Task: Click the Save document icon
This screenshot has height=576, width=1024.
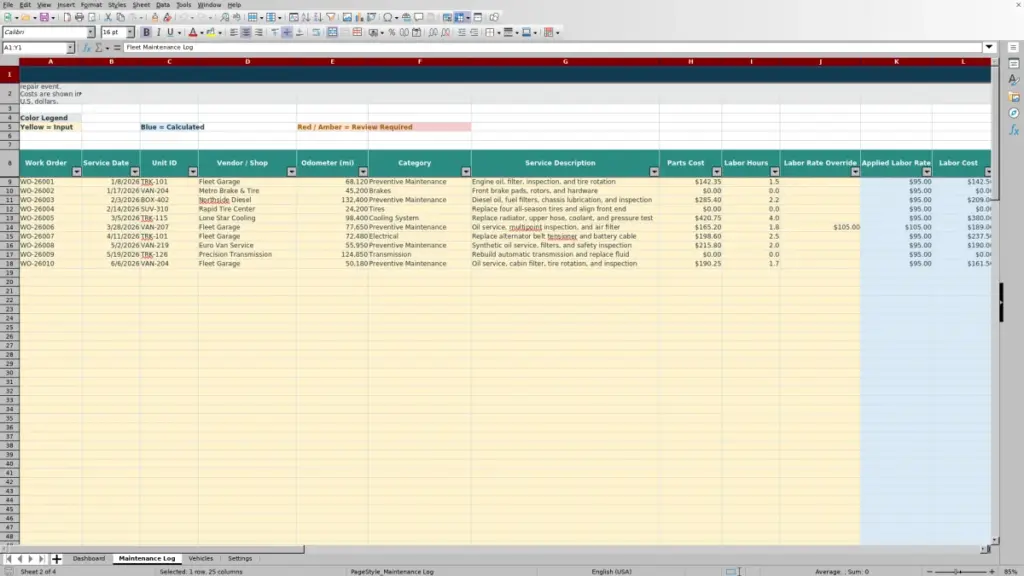Action: [44, 18]
